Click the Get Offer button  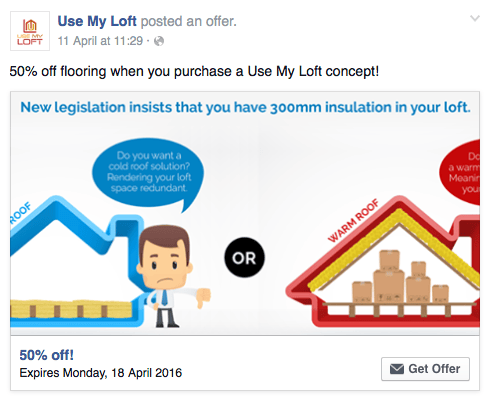pos(425,369)
